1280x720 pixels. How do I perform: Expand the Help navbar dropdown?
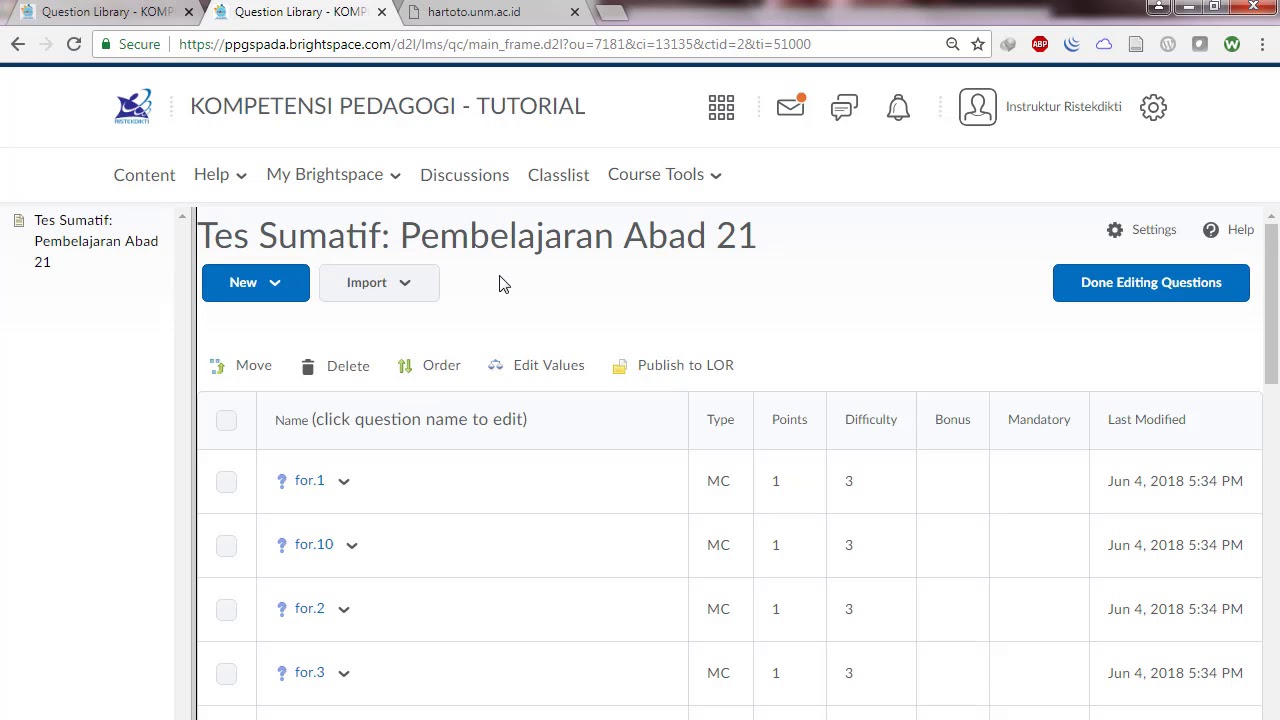[x=220, y=175]
